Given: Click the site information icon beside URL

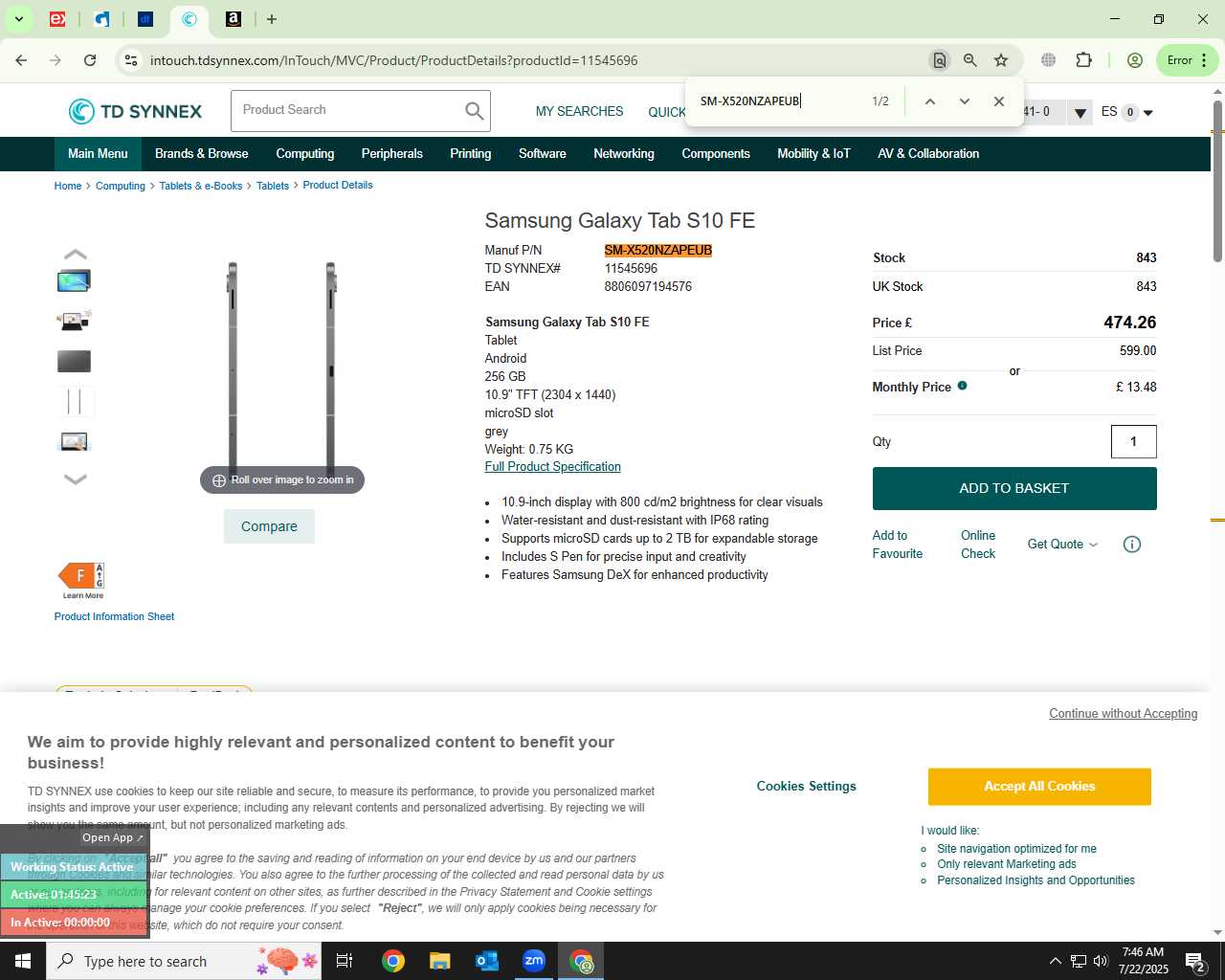Looking at the screenshot, I should [x=131, y=60].
